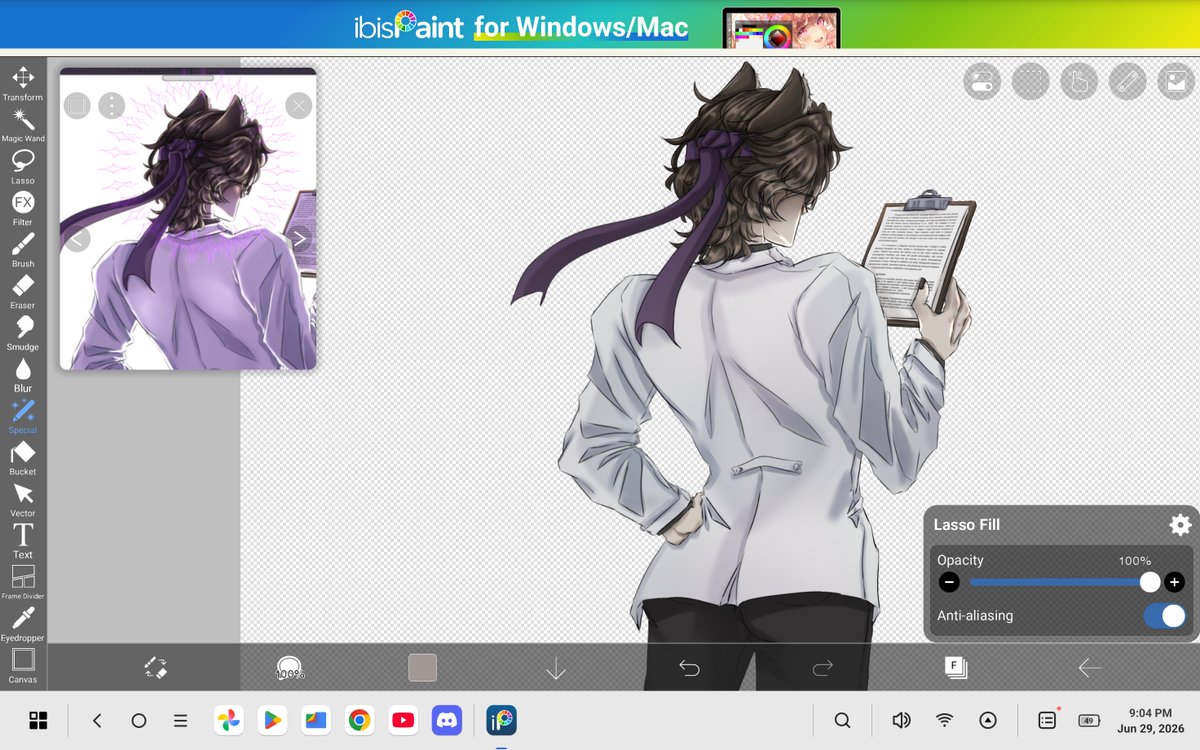Open the Canvas tool
This screenshot has height=750, width=1200.
pyautogui.click(x=23, y=665)
